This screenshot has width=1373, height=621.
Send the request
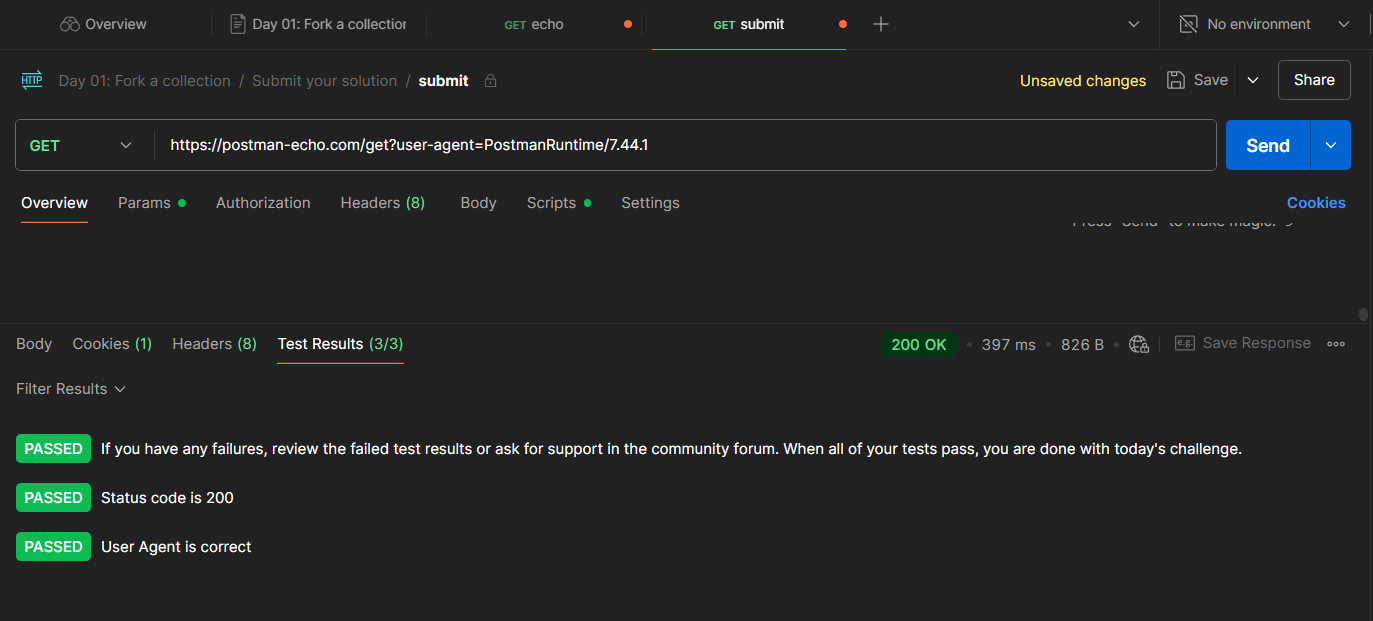pyautogui.click(x=1268, y=145)
